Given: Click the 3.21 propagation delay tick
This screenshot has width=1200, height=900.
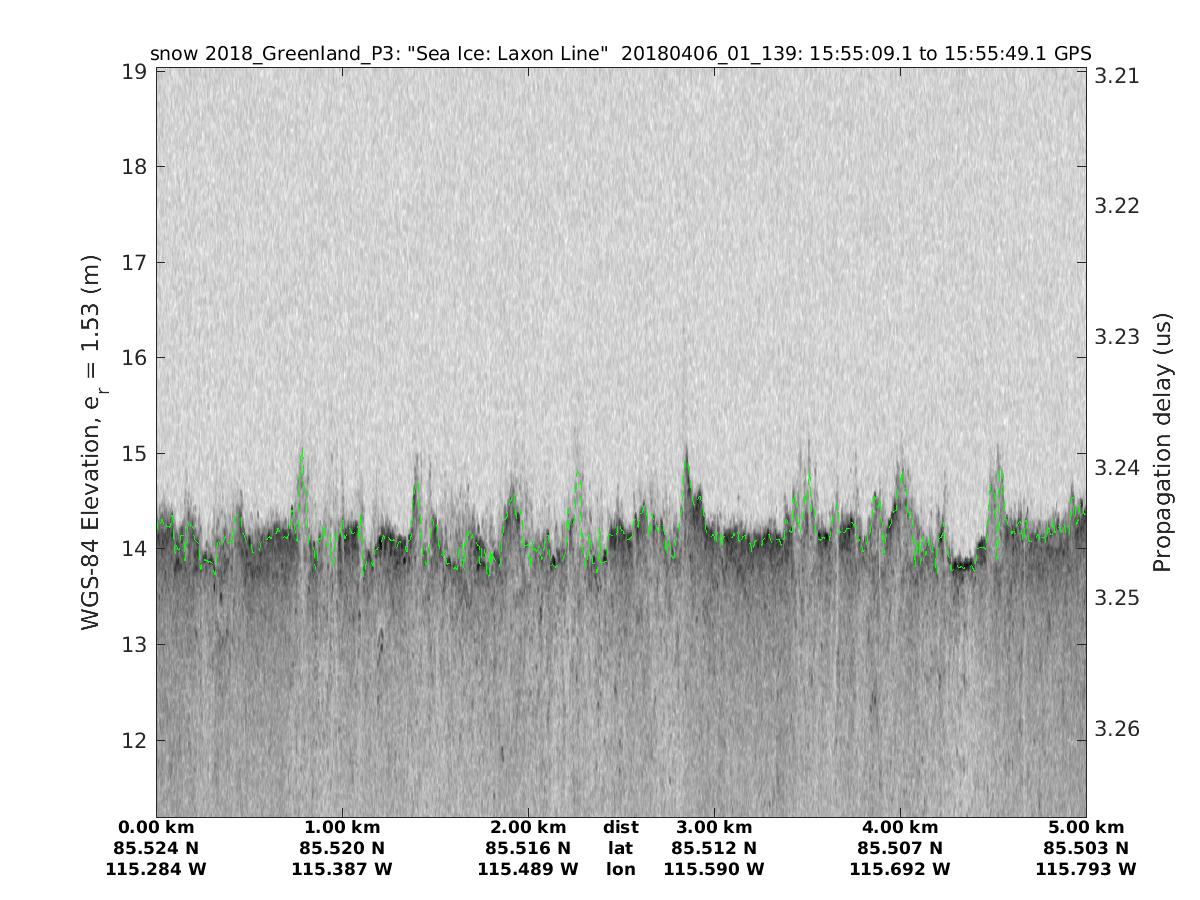Looking at the screenshot, I should coord(1116,76).
